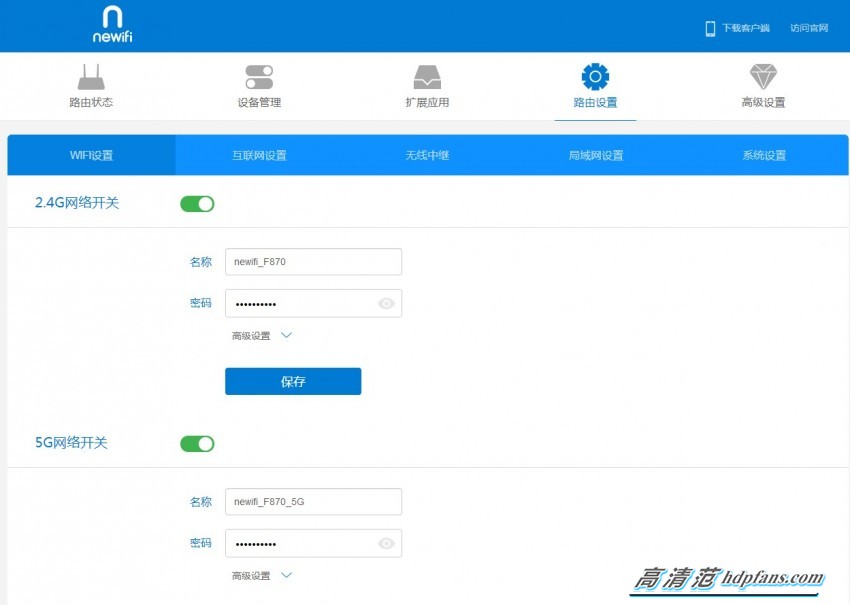The image size is (850, 605).
Task: Show the 2.4G password with eye icon
Action: click(386, 304)
